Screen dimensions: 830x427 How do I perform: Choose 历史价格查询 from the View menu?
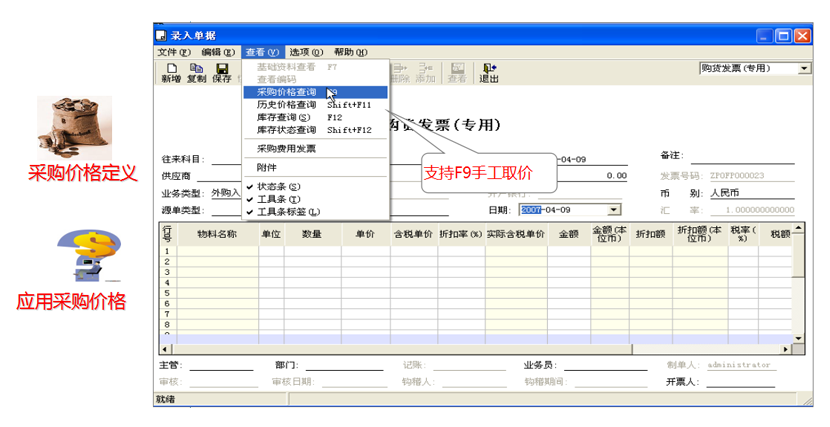[286, 104]
